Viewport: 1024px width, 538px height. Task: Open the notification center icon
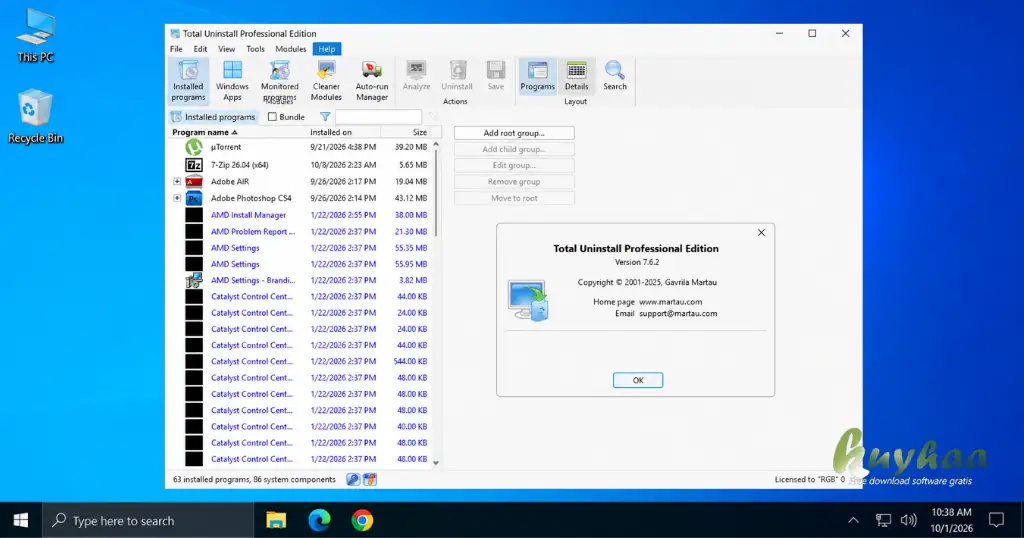click(997, 520)
